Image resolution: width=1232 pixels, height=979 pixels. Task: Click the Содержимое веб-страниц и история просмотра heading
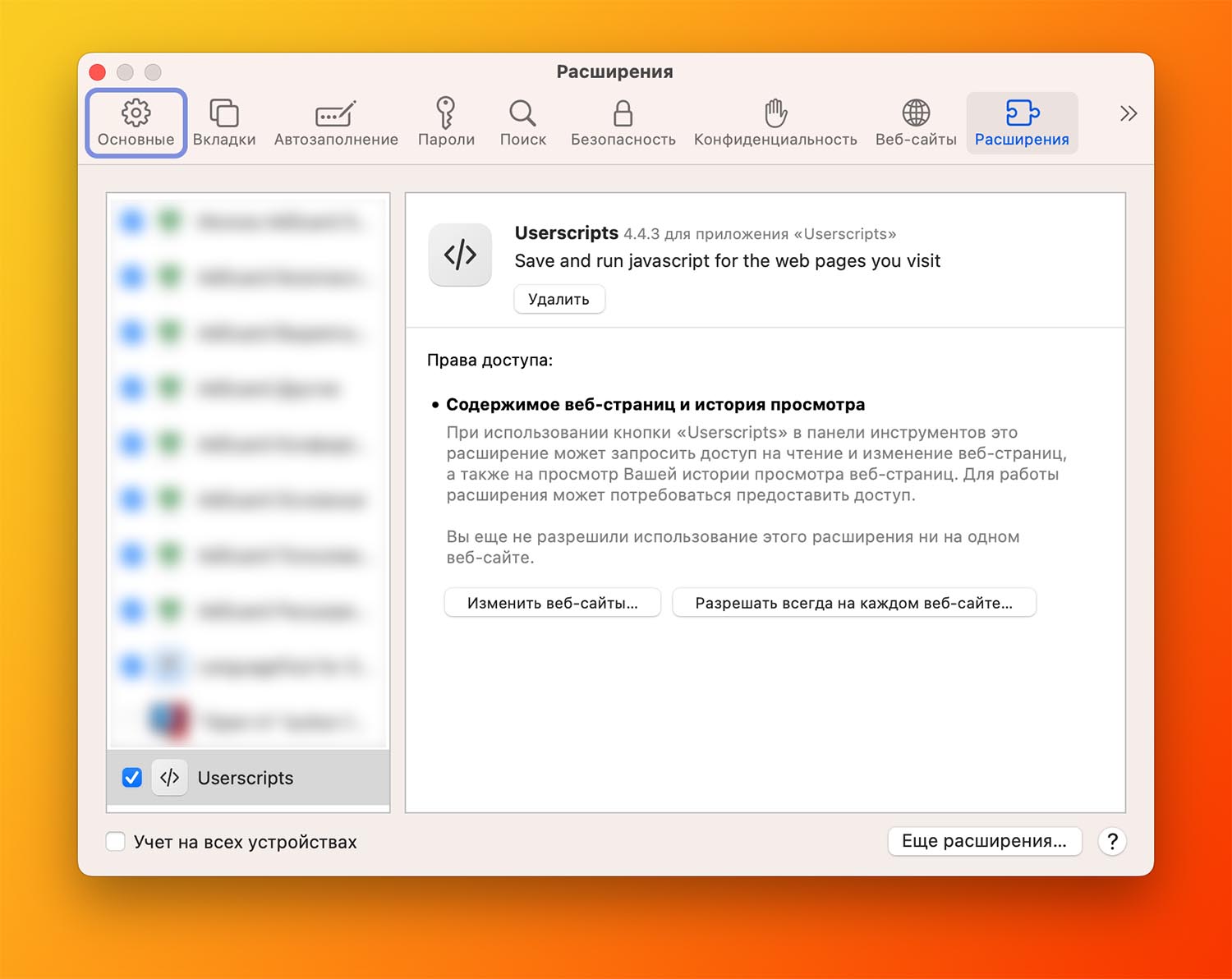pyautogui.click(x=655, y=404)
